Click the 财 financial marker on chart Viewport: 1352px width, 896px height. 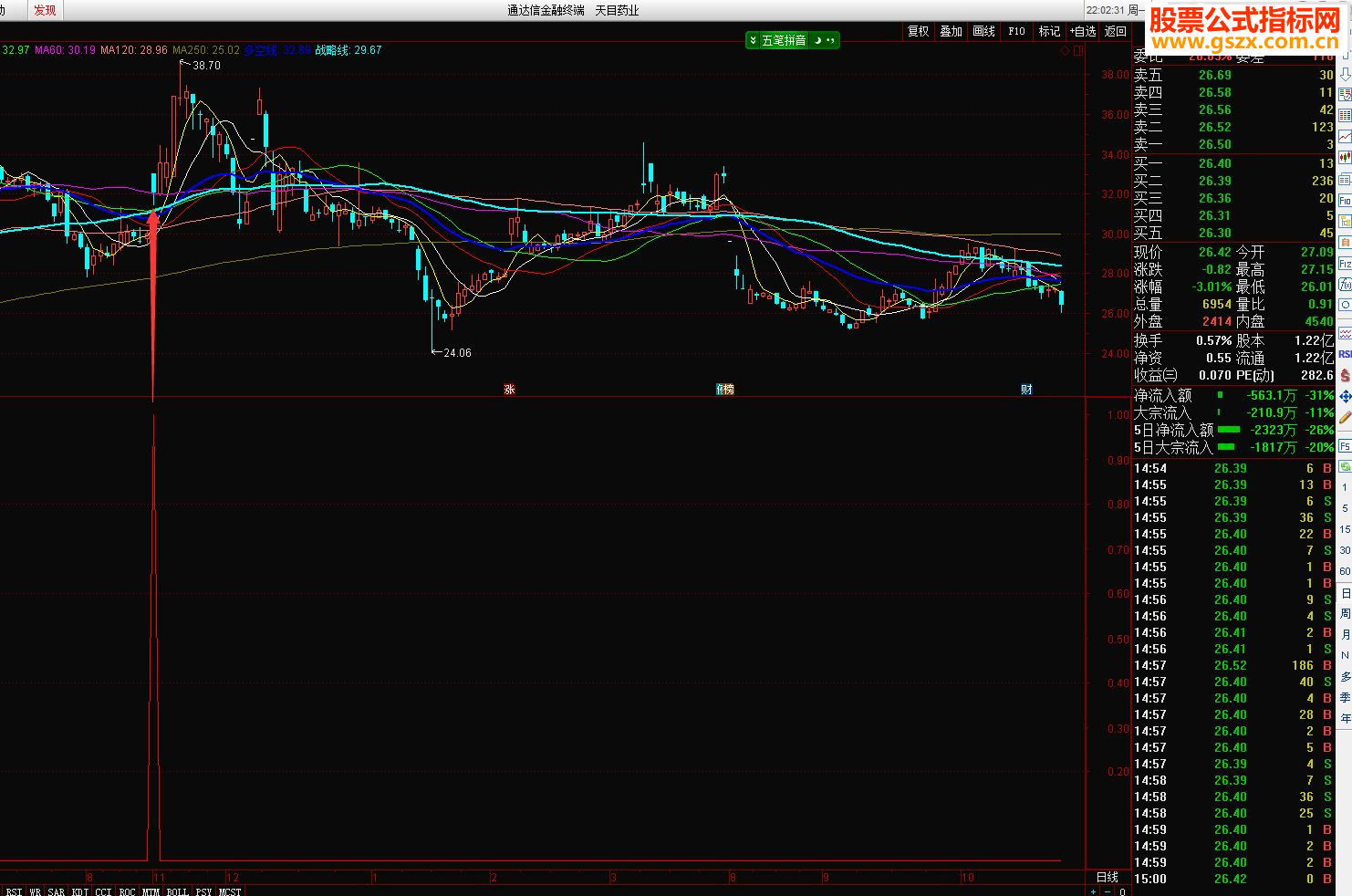tap(1026, 389)
